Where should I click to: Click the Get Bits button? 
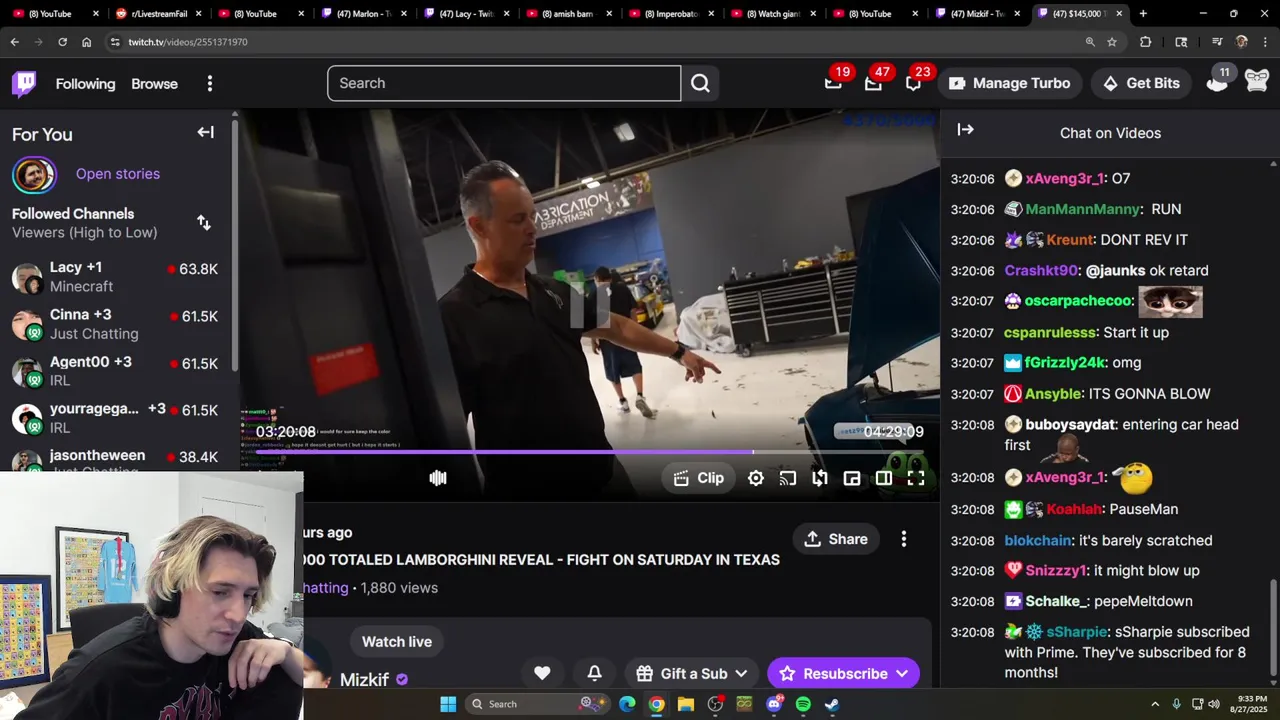click(x=1141, y=83)
